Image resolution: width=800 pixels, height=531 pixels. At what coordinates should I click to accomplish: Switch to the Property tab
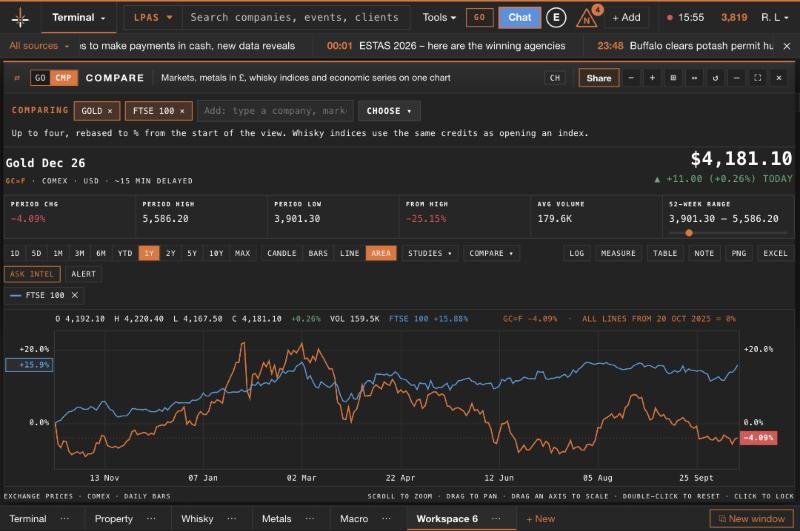114,518
